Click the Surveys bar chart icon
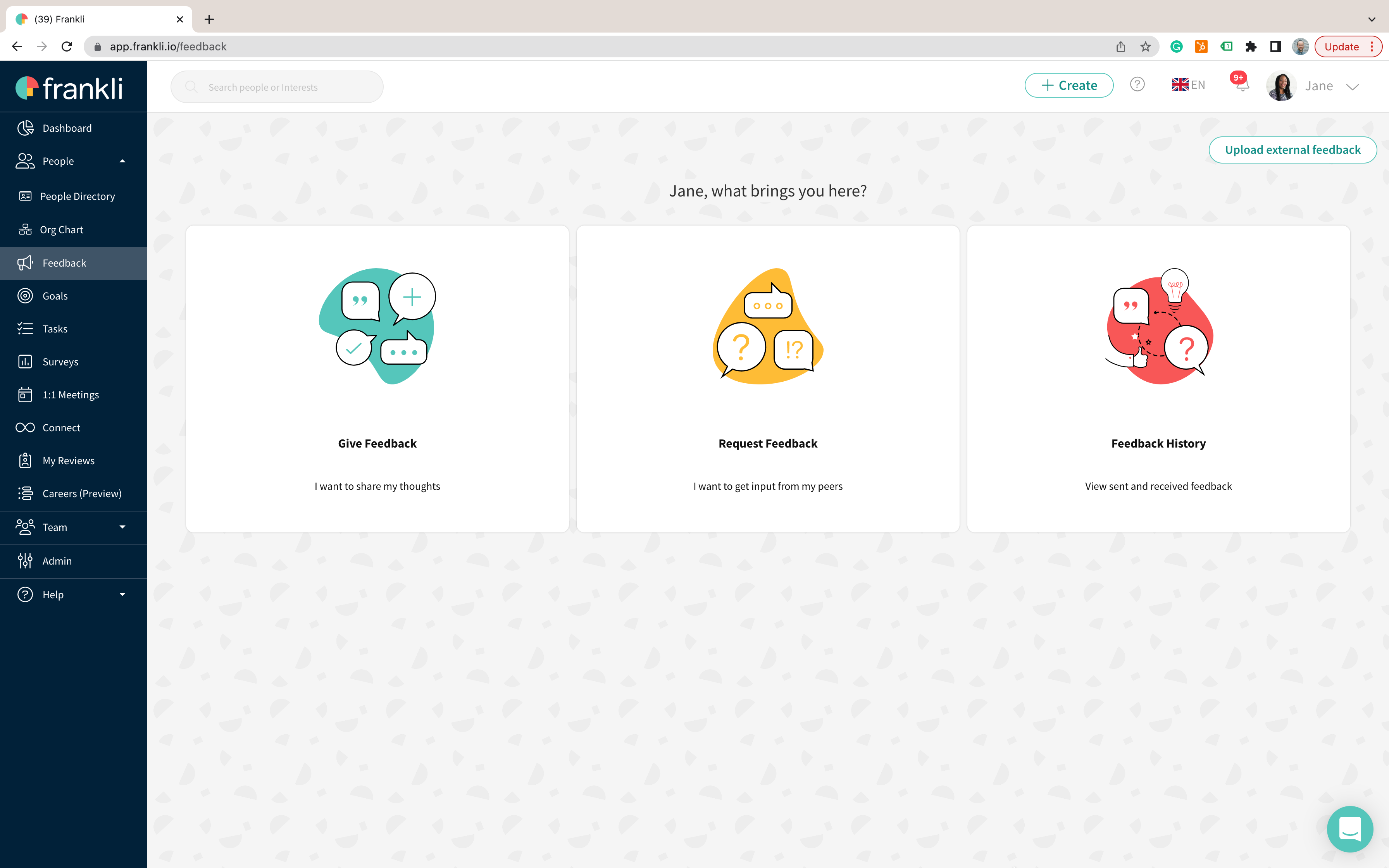This screenshot has width=1389, height=868. tap(25, 362)
